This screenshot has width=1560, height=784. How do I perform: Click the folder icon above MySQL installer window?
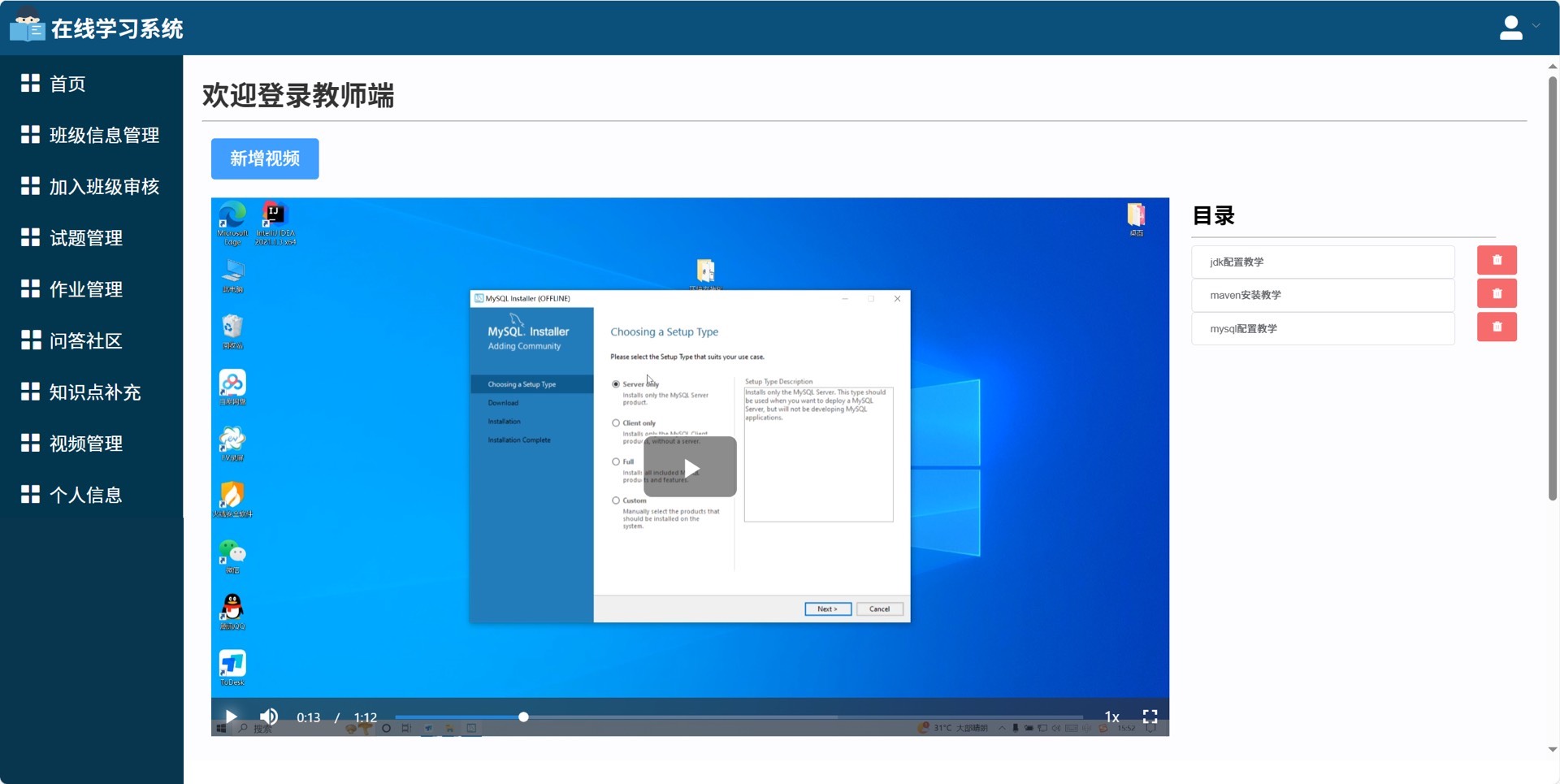click(x=705, y=273)
